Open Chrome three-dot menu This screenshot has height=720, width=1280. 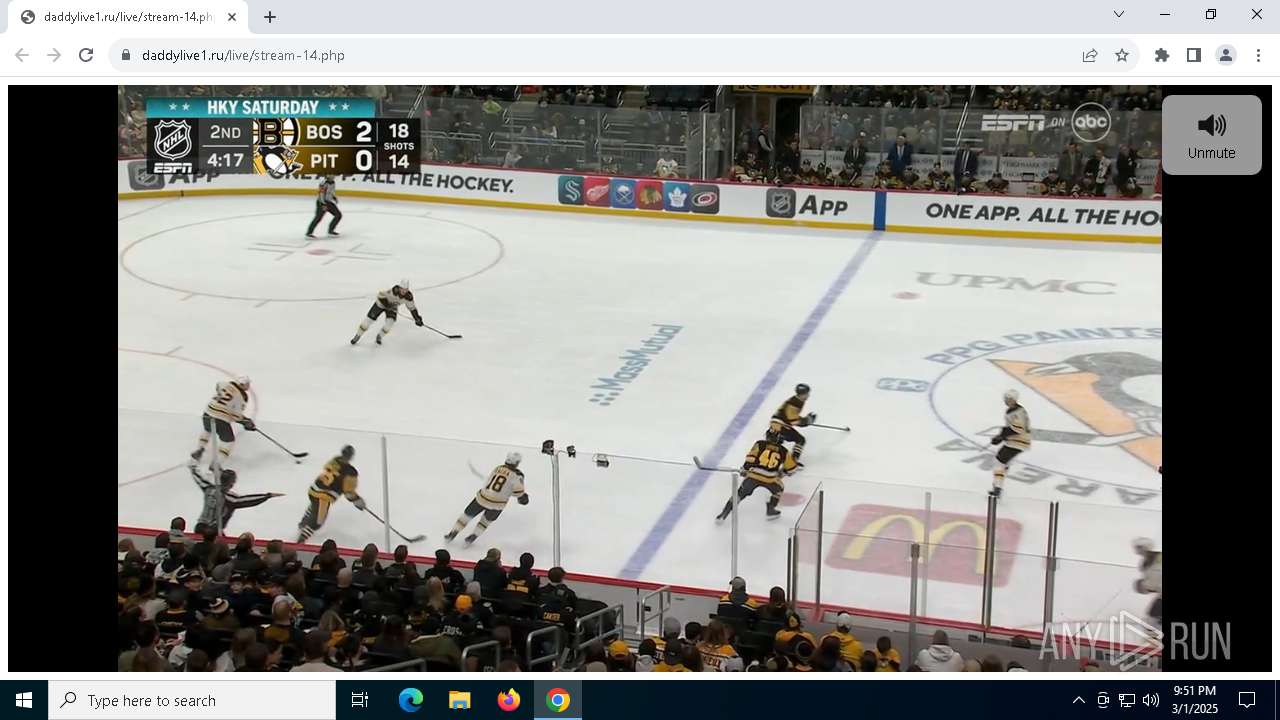tap(1258, 55)
